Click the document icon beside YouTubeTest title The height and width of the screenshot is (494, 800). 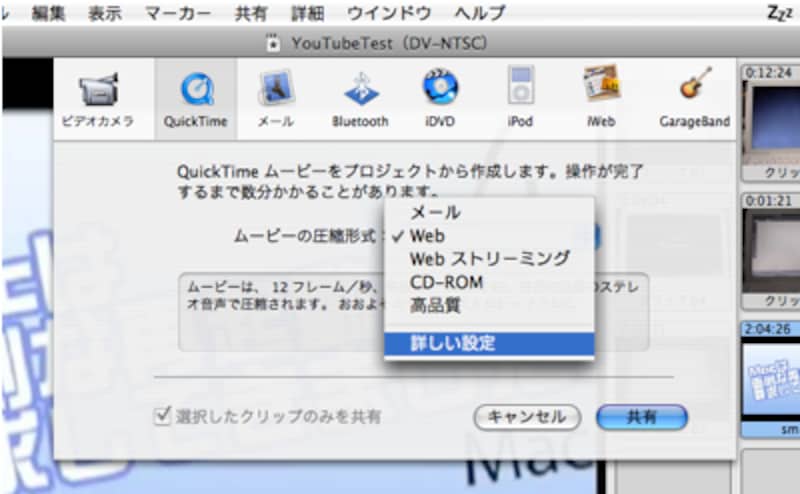click(273, 43)
